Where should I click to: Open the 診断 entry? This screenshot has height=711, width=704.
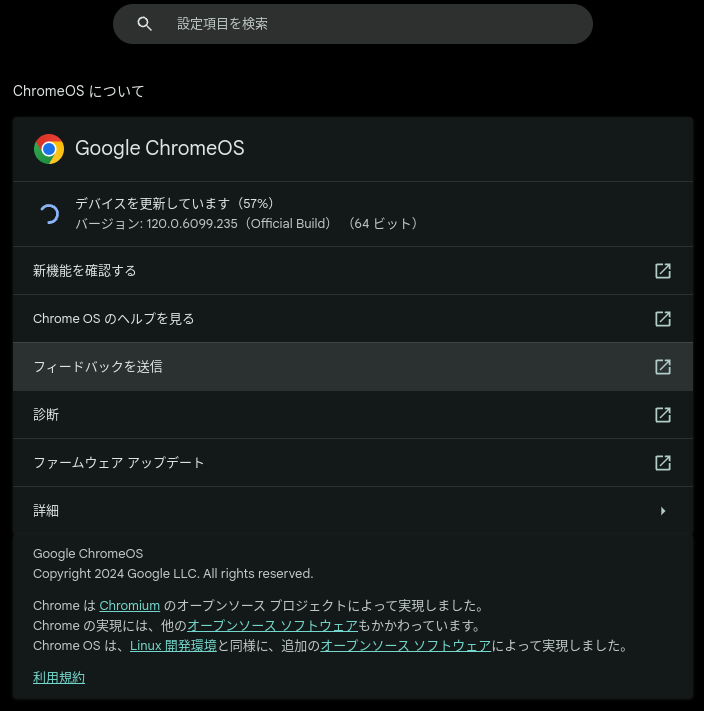[x=353, y=415]
